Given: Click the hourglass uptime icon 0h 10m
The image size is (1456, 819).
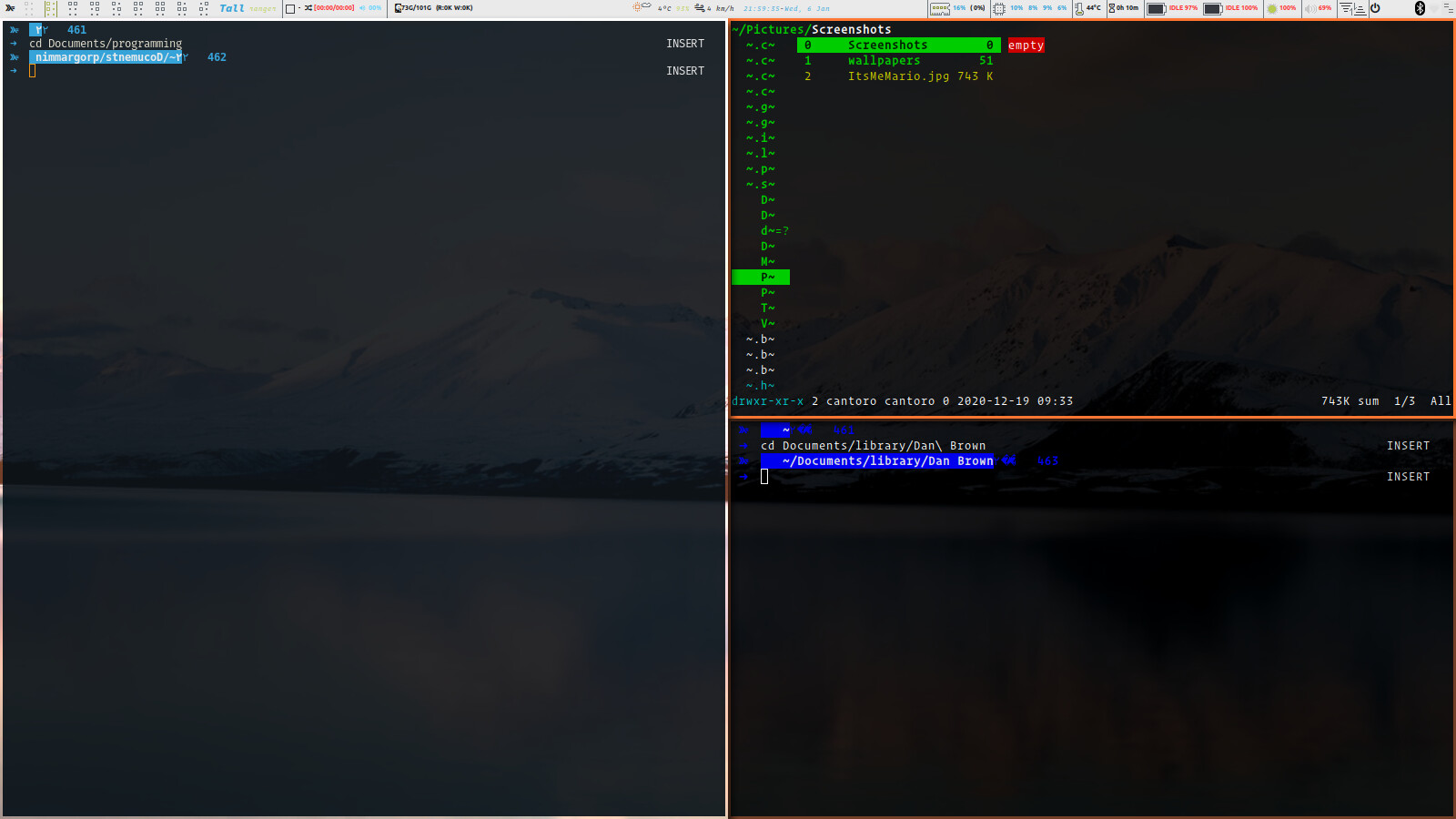Looking at the screenshot, I should (1111, 8).
